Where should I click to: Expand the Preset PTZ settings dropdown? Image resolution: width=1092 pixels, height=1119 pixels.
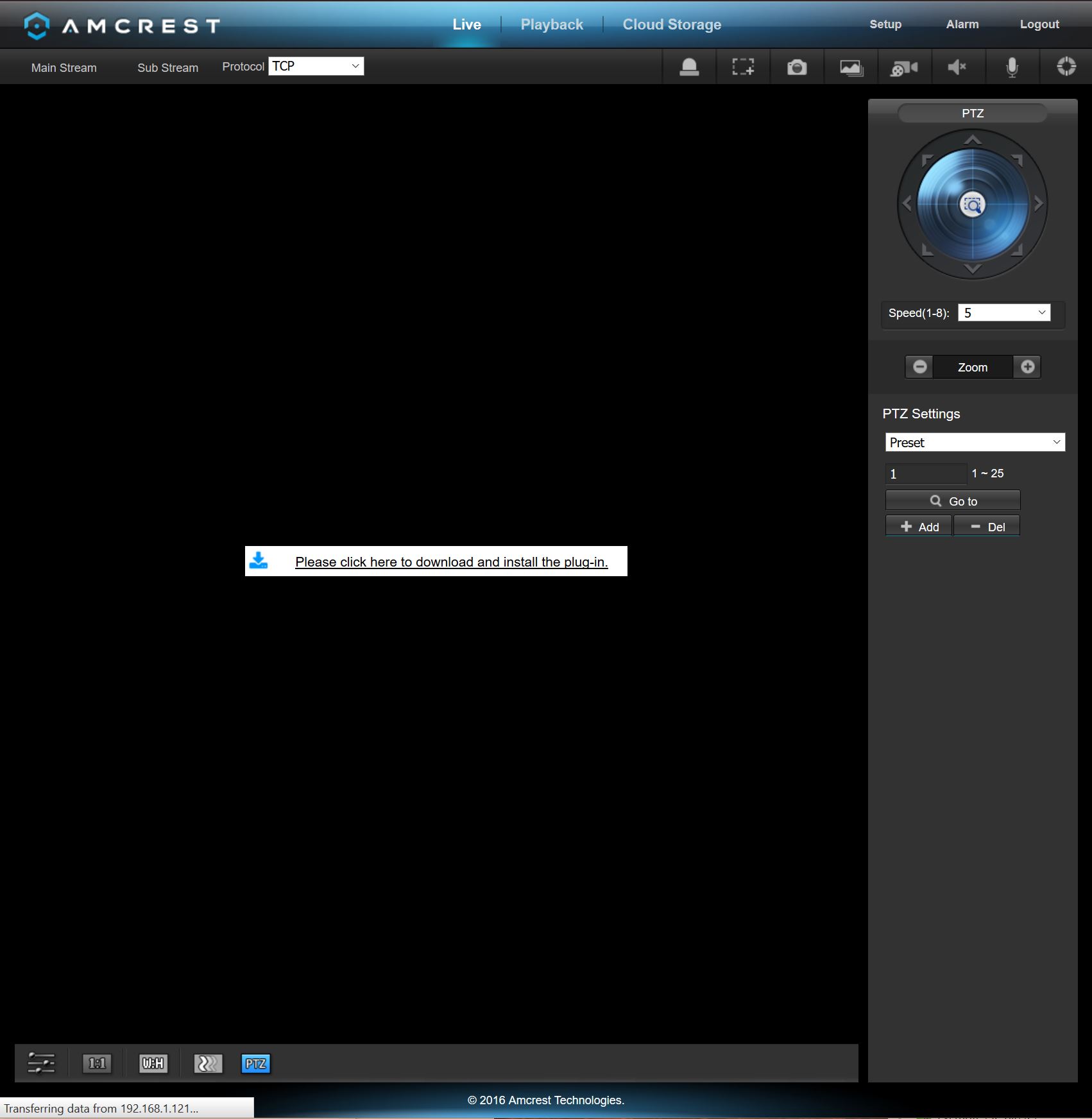click(x=975, y=442)
